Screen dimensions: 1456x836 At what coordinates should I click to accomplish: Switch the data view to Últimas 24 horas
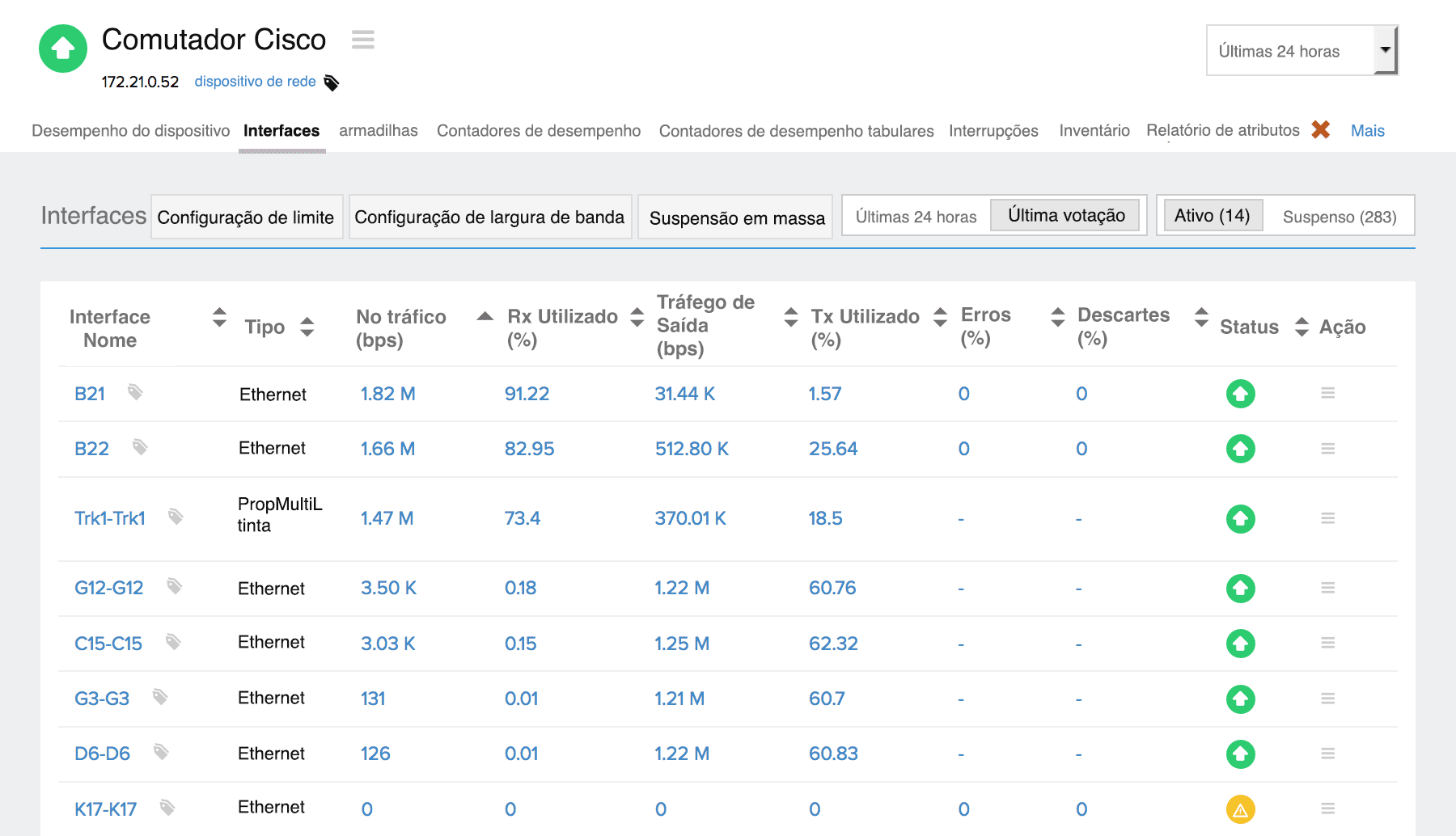point(916,217)
